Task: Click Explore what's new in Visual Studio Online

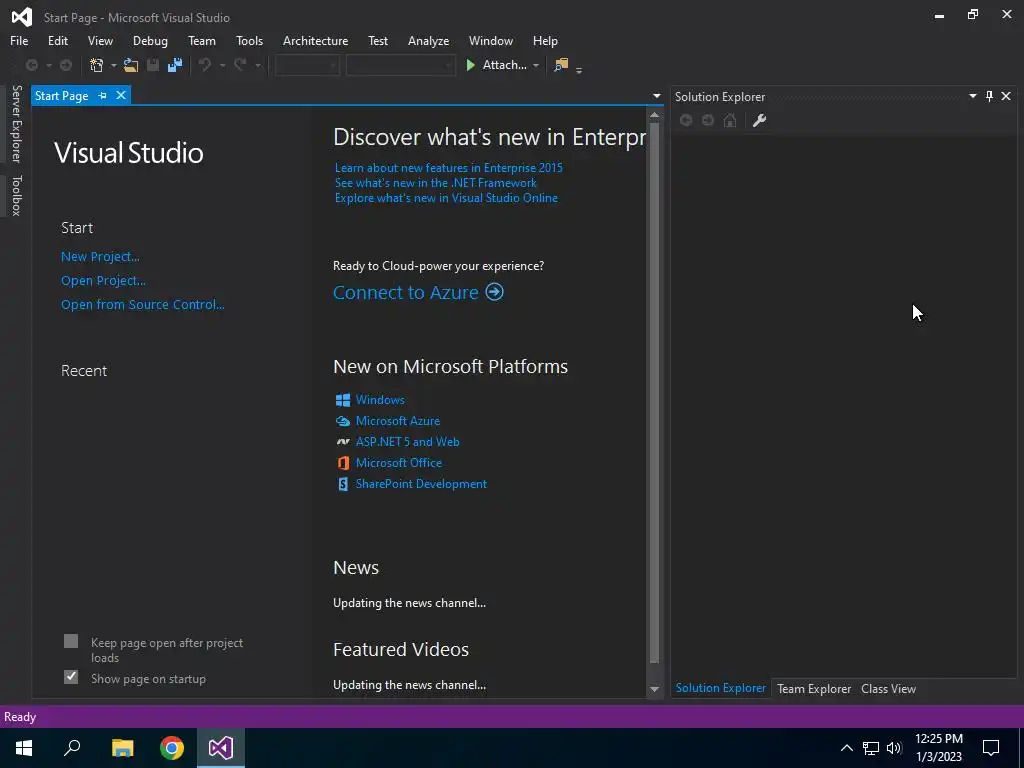Action: tap(446, 198)
